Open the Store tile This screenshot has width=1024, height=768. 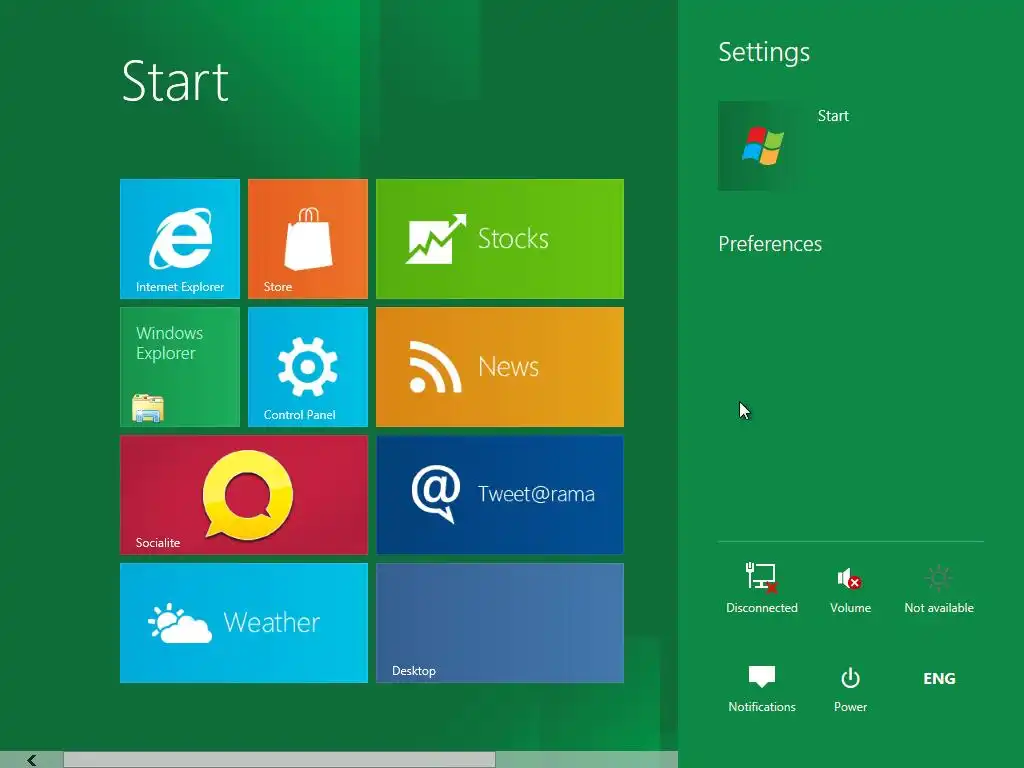(x=308, y=238)
